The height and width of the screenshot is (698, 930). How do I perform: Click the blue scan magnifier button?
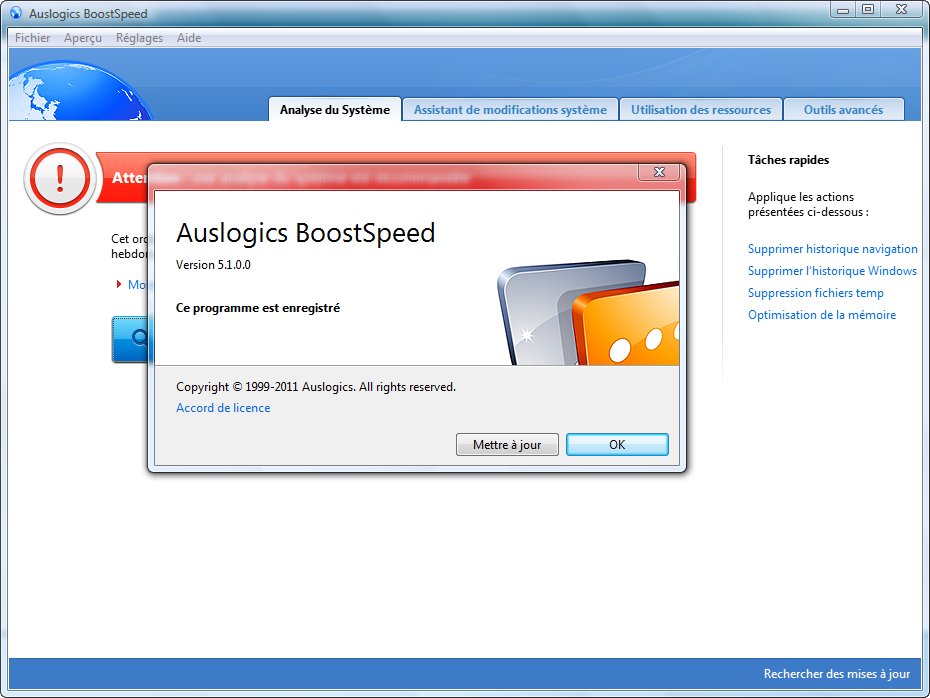coord(130,339)
